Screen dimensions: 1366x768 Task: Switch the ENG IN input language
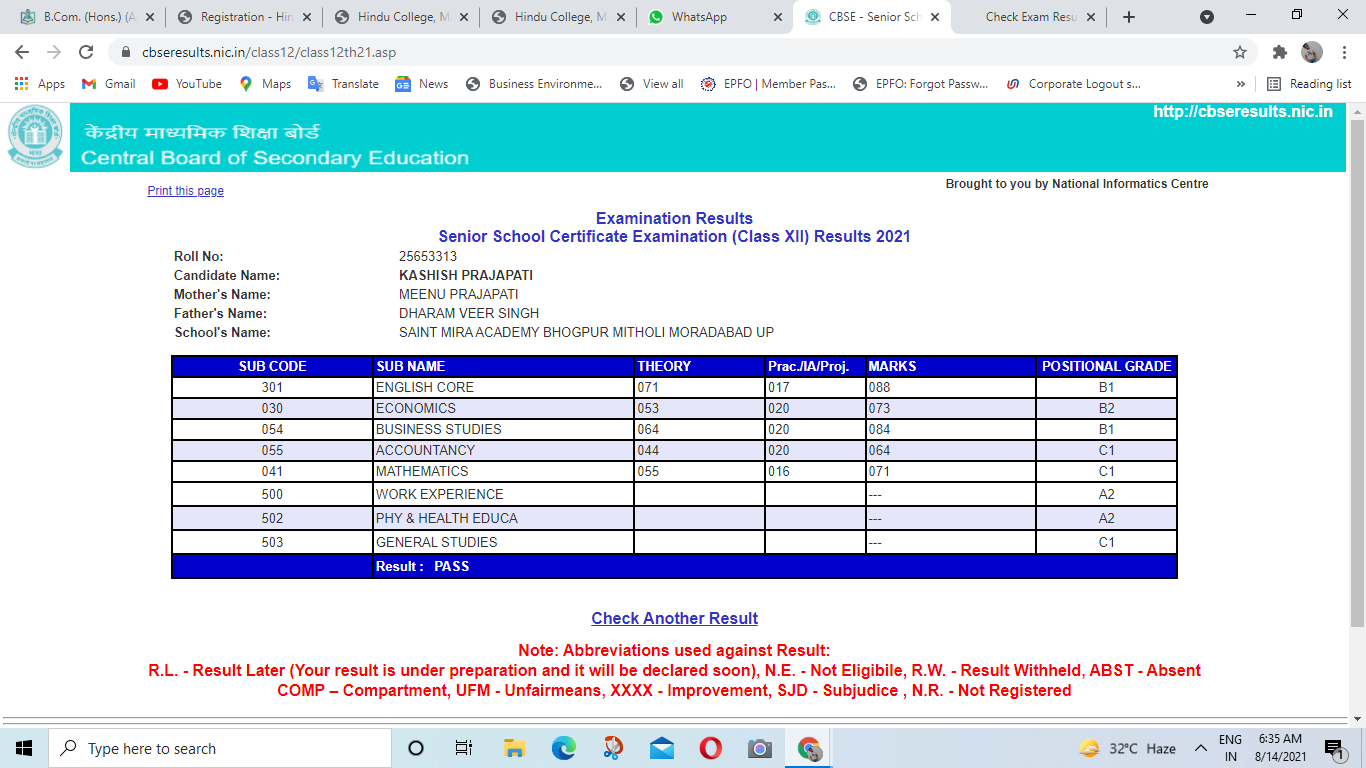(x=1230, y=748)
